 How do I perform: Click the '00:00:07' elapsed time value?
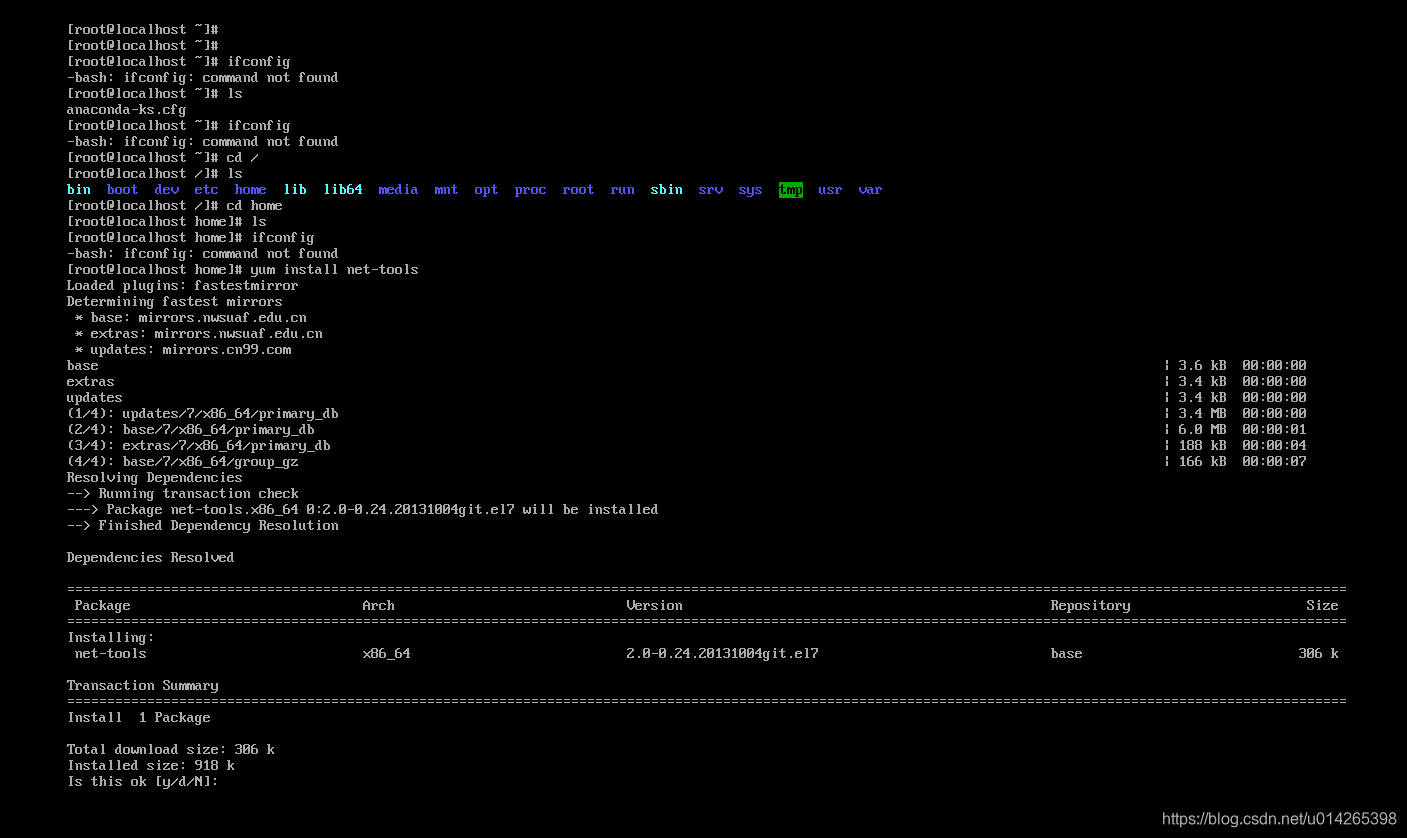click(x=1275, y=462)
